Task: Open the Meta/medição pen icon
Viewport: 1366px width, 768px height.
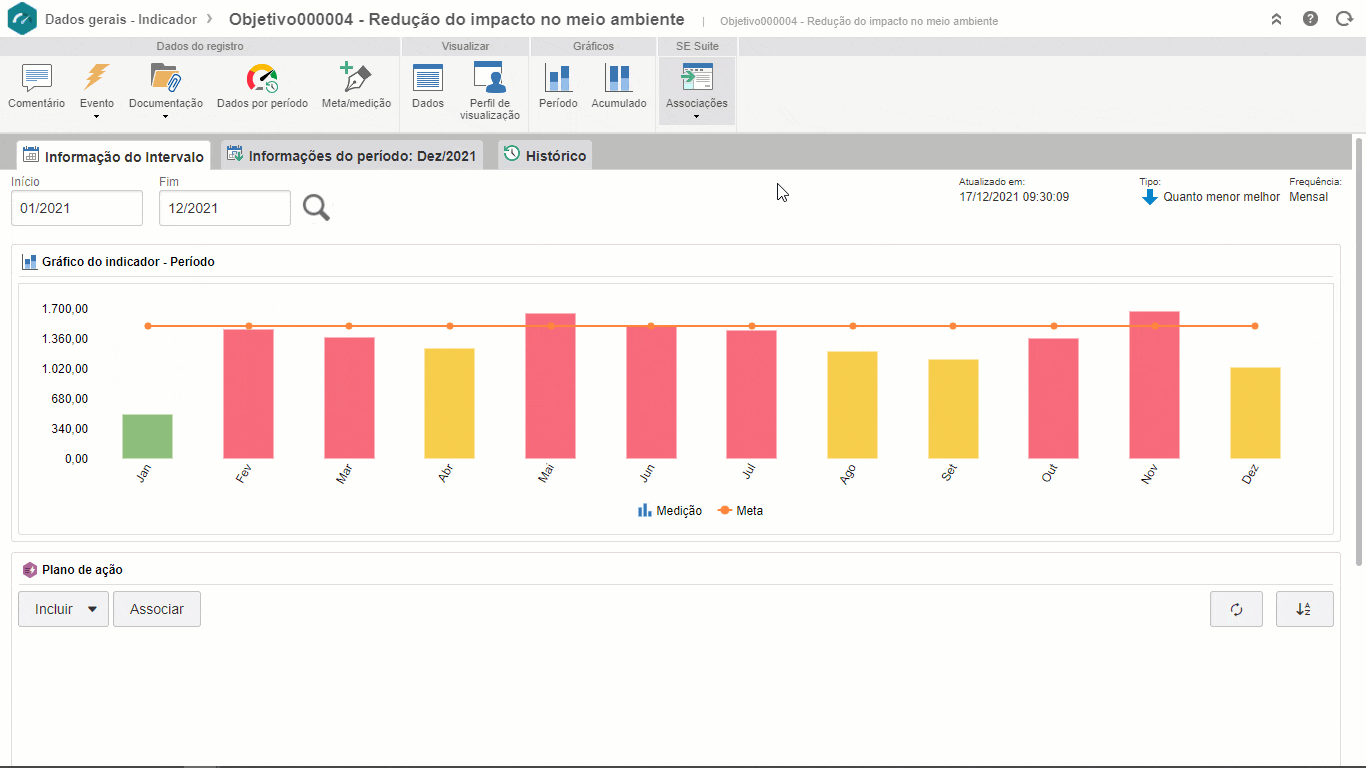Action: tap(356, 77)
